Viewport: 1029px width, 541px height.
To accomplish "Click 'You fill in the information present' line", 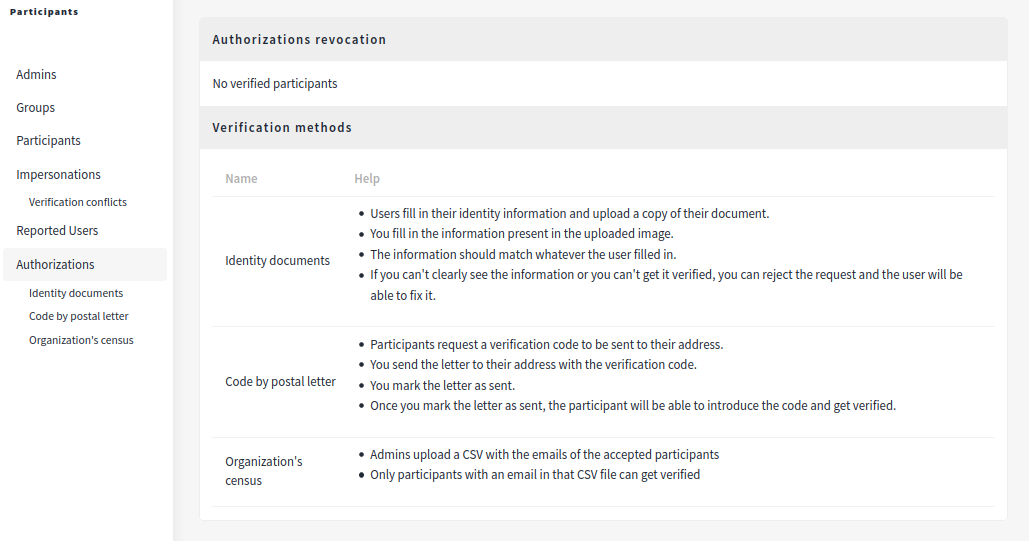I will click(522, 234).
